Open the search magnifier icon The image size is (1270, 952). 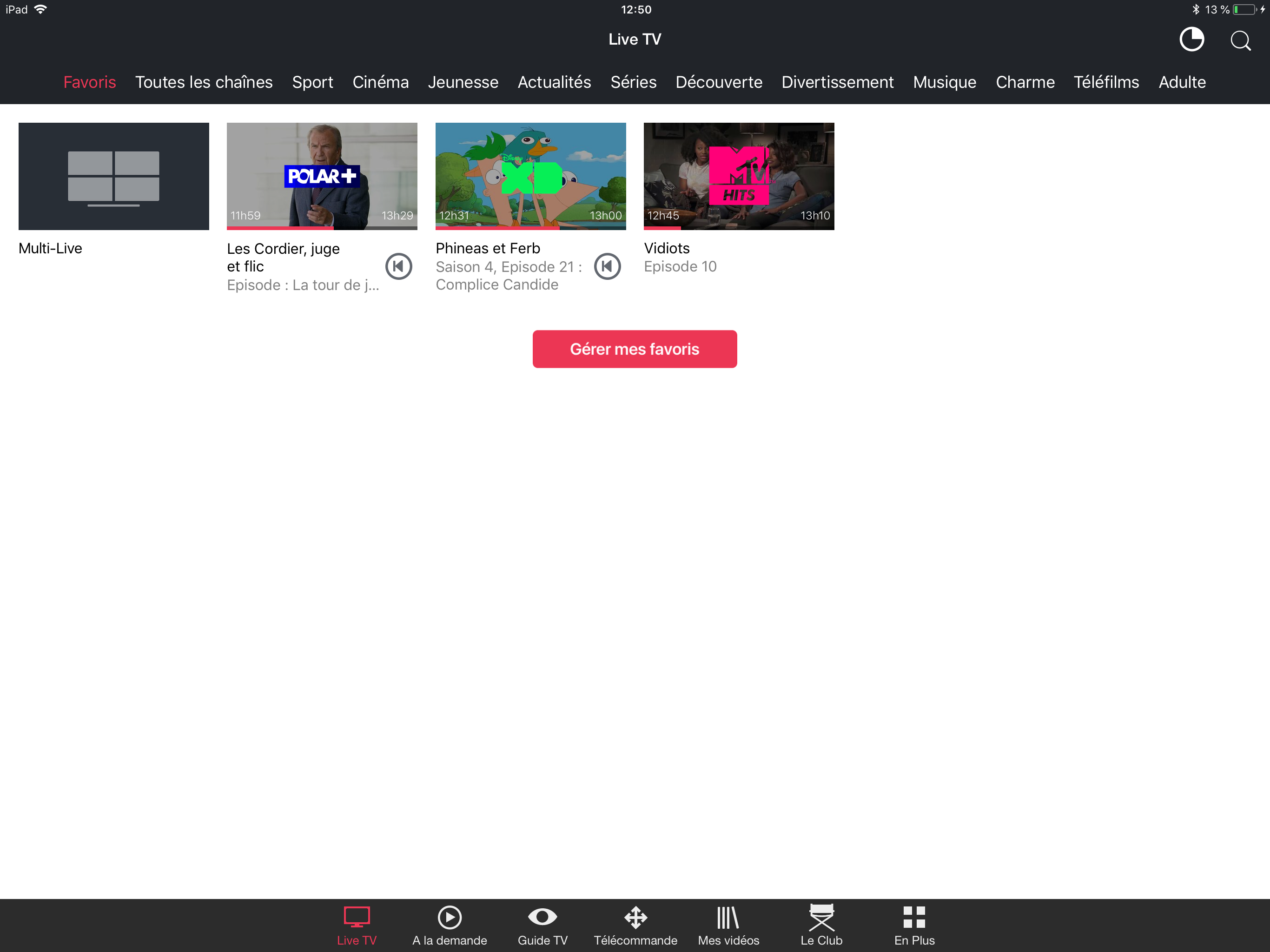pos(1240,40)
